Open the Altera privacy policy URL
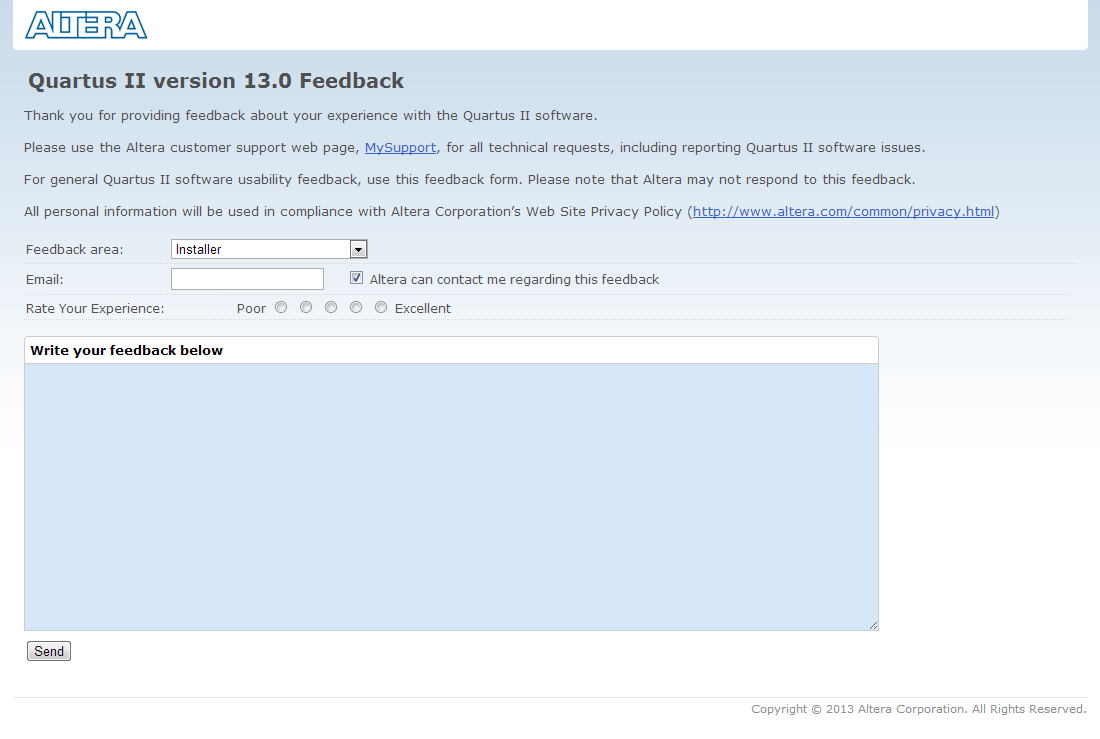Viewport: 1100px width, 739px height. pyautogui.click(x=843, y=211)
